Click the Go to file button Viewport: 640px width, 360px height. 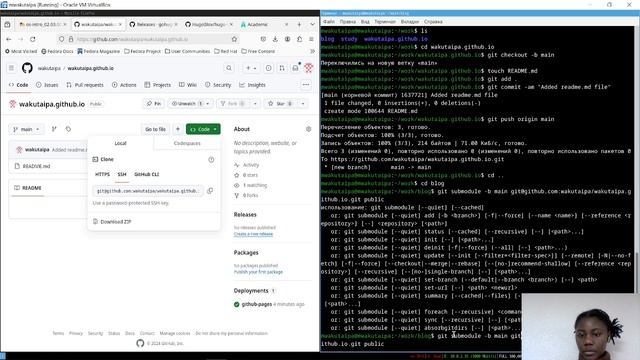click(x=156, y=129)
